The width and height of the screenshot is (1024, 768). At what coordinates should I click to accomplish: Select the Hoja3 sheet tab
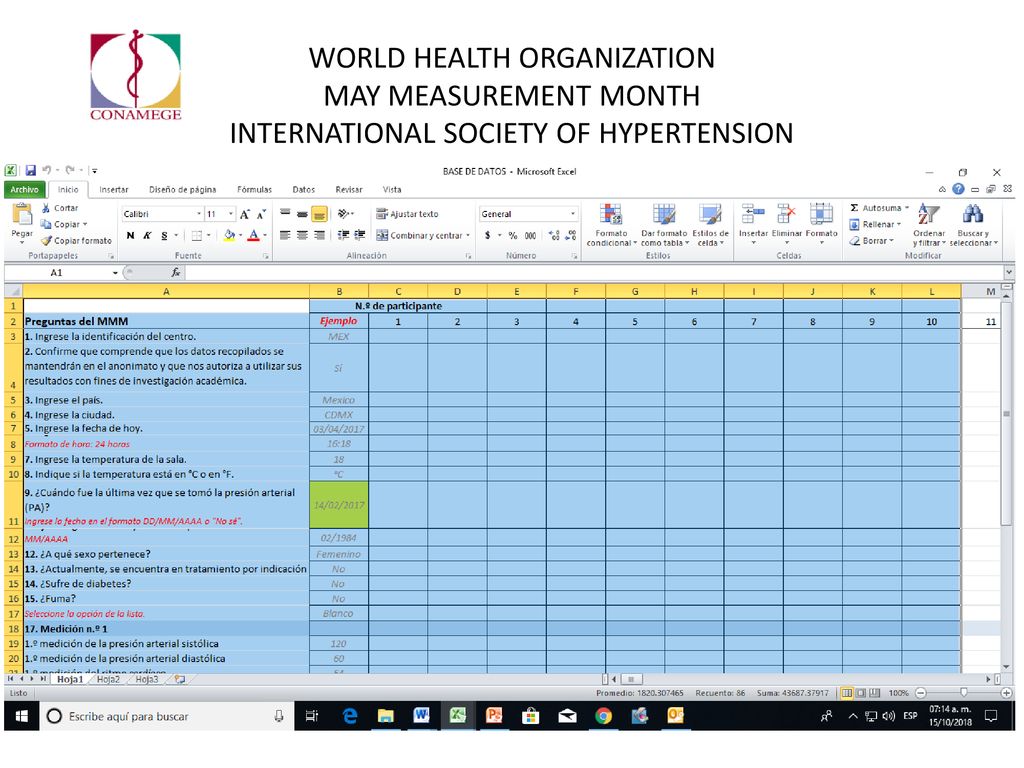(147, 679)
